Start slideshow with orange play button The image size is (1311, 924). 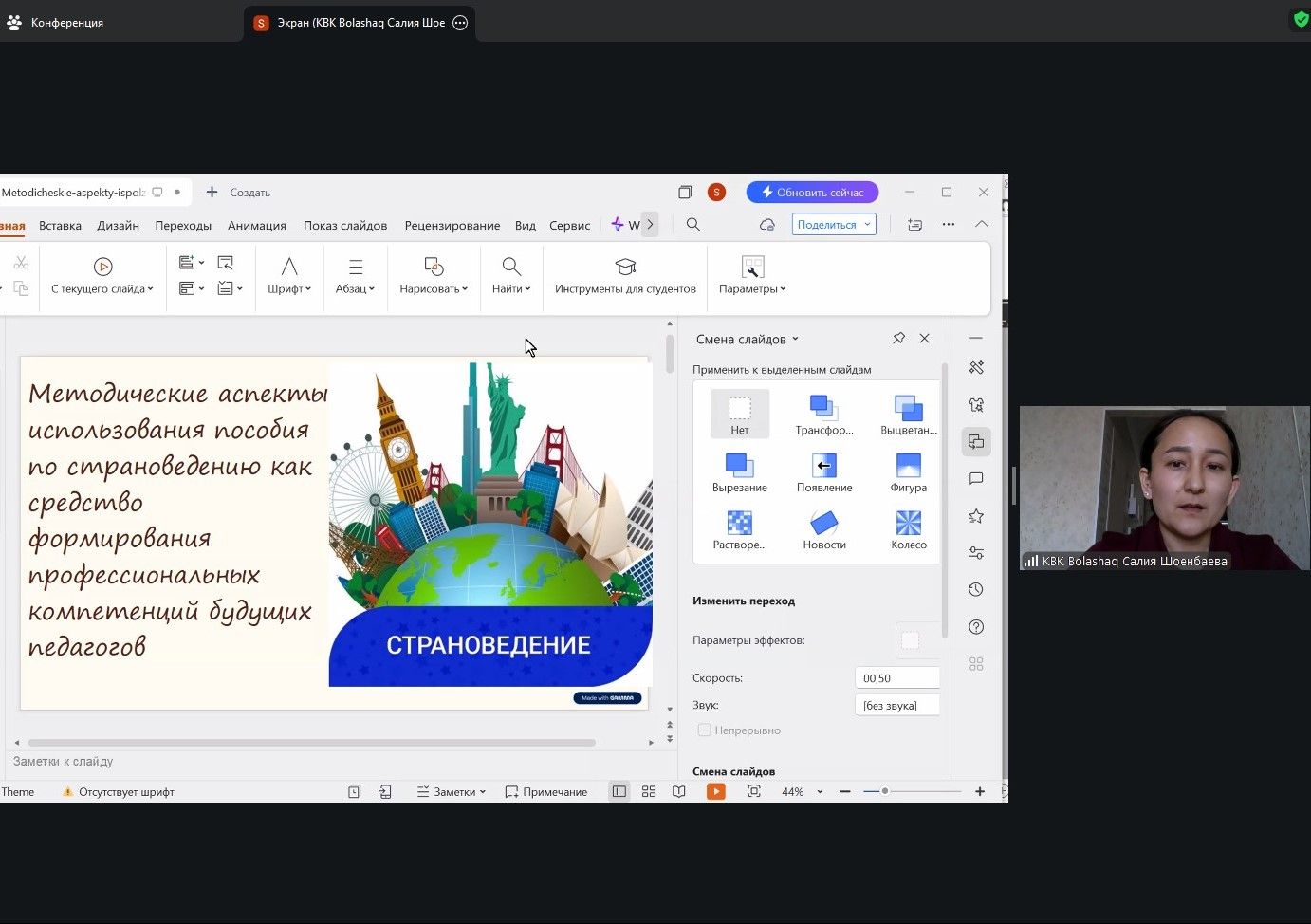pos(716,791)
